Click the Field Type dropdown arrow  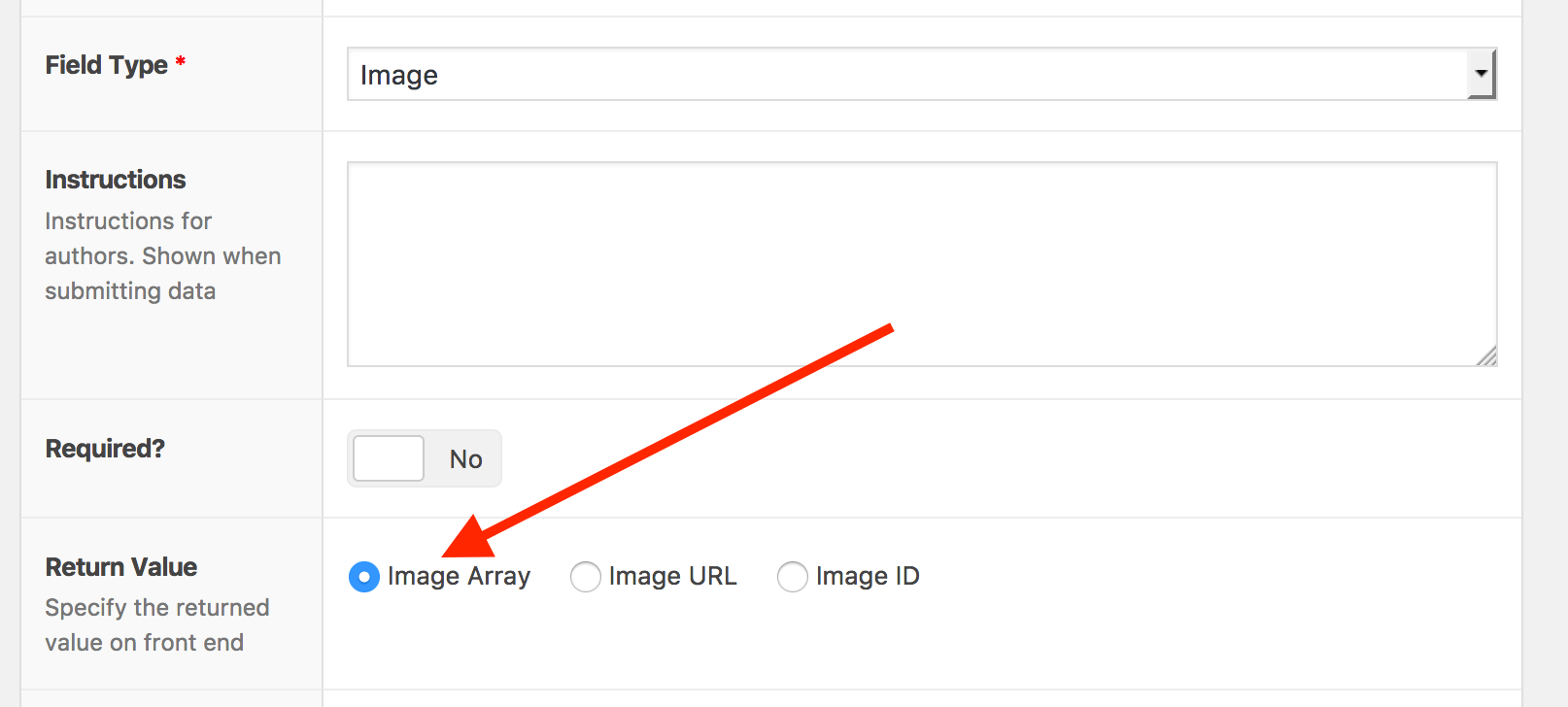[1481, 74]
